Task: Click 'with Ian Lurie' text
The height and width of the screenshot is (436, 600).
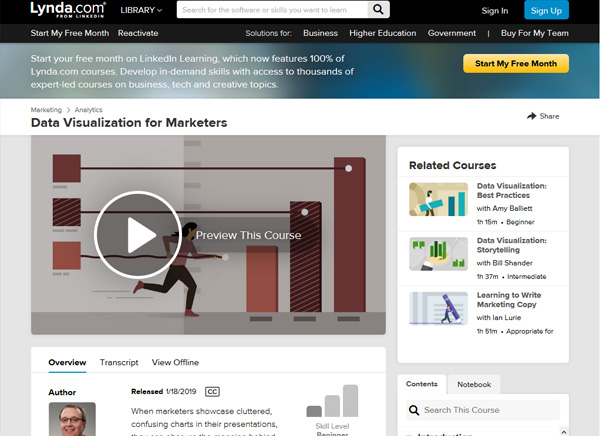Action: coord(499,318)
